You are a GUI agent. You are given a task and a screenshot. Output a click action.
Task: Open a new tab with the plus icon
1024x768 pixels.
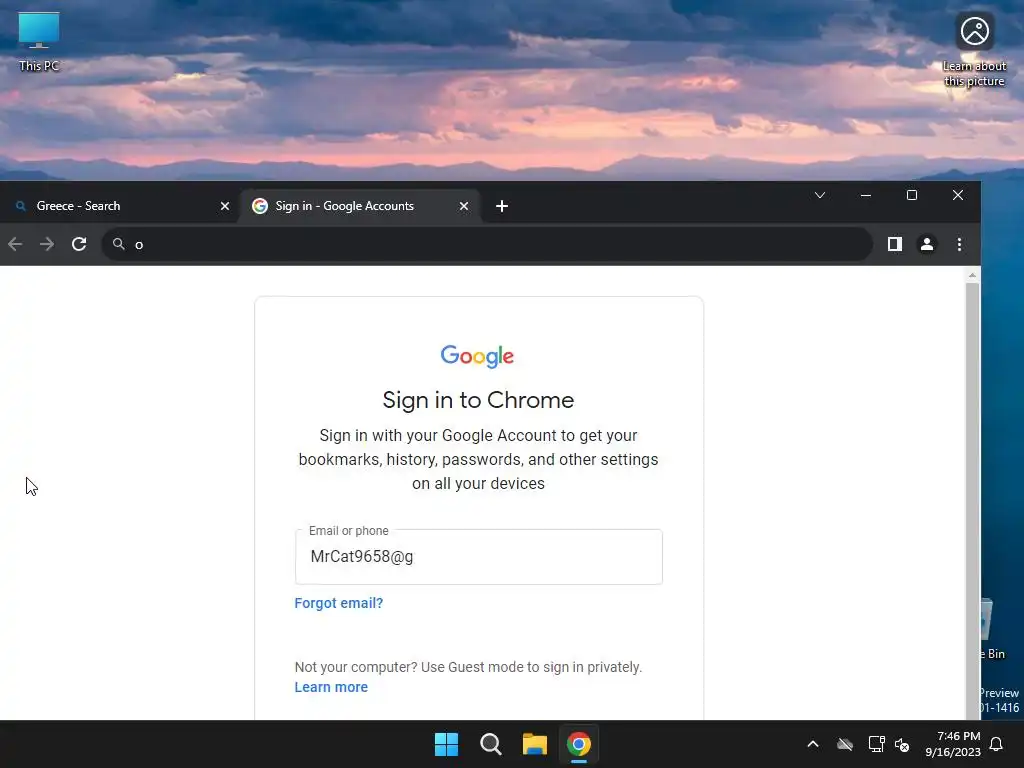point(502,206)
